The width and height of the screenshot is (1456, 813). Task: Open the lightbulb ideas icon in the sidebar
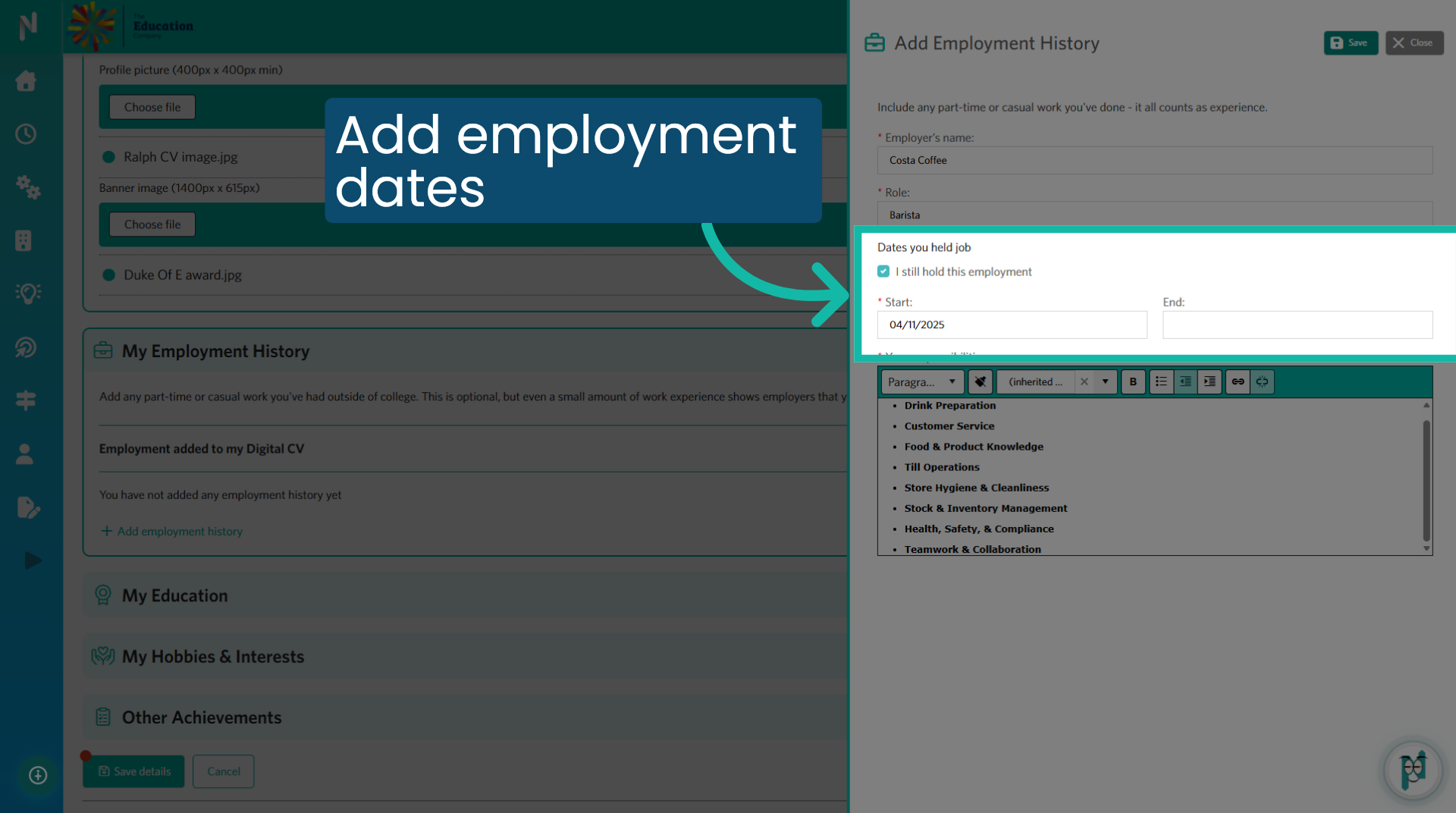click(x=28, y=293)
